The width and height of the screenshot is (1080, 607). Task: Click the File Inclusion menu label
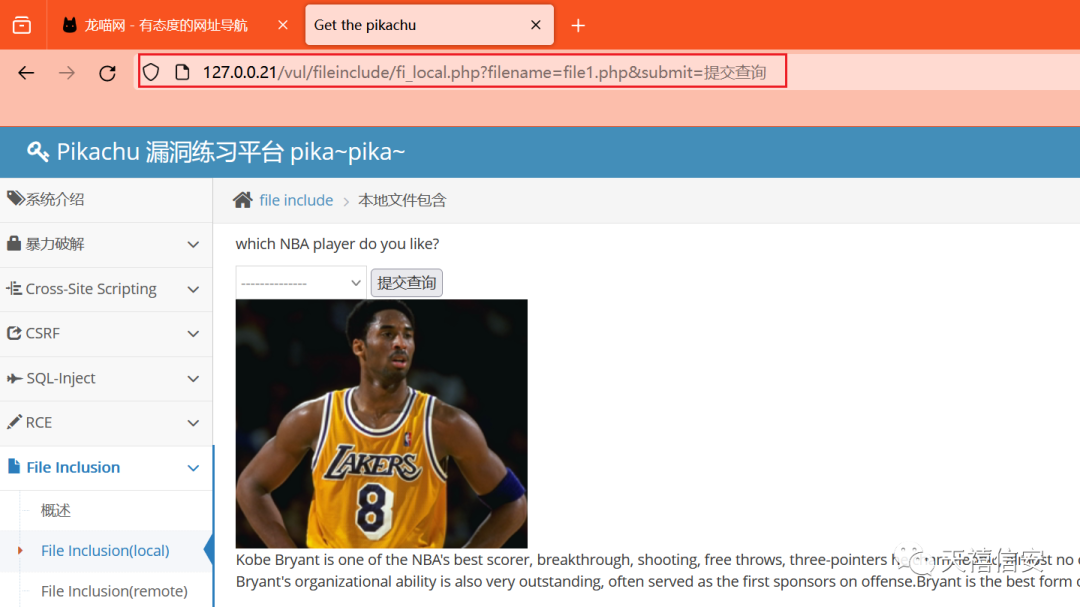73,467
